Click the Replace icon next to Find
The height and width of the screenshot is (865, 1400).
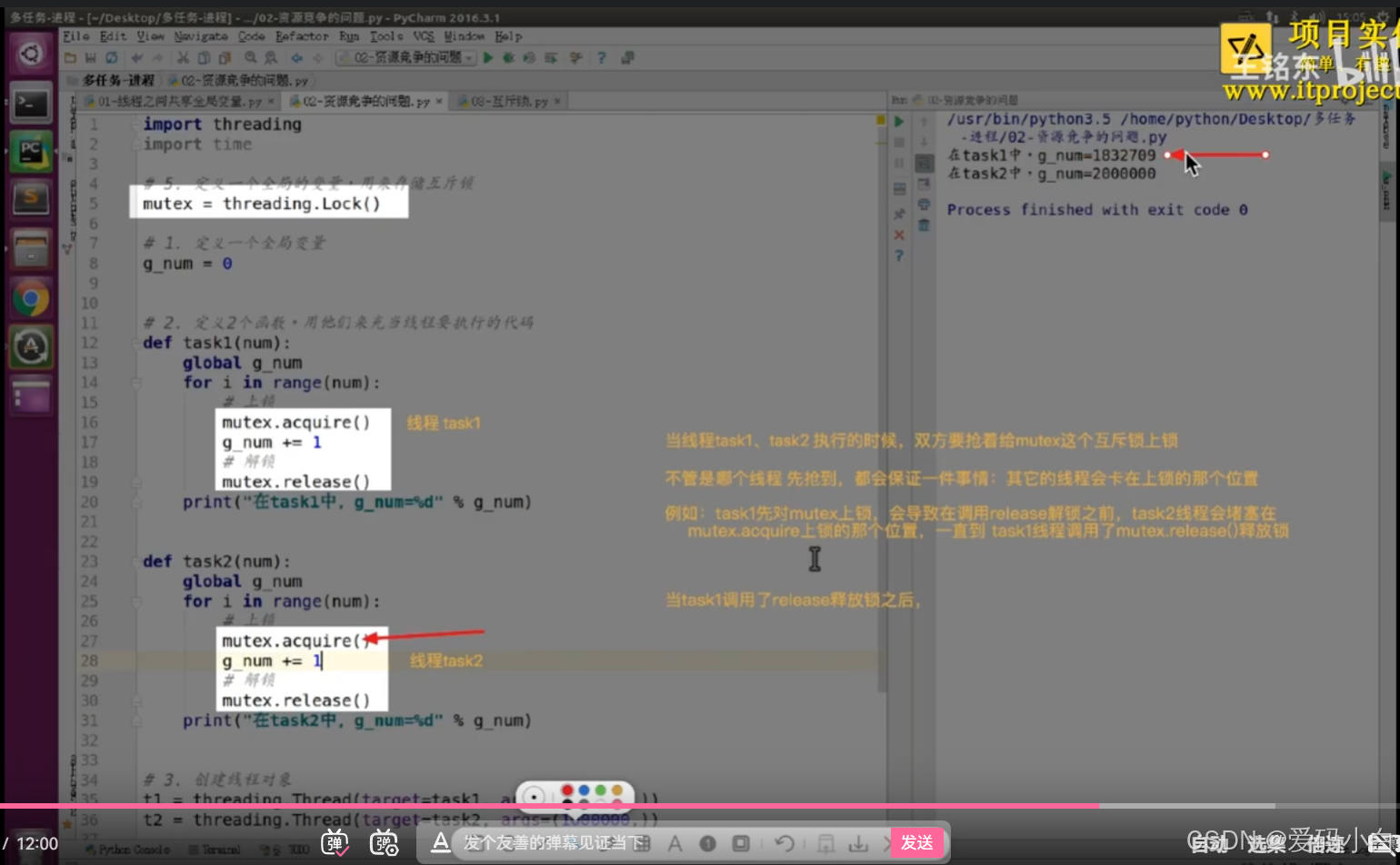tap(270, 58)
